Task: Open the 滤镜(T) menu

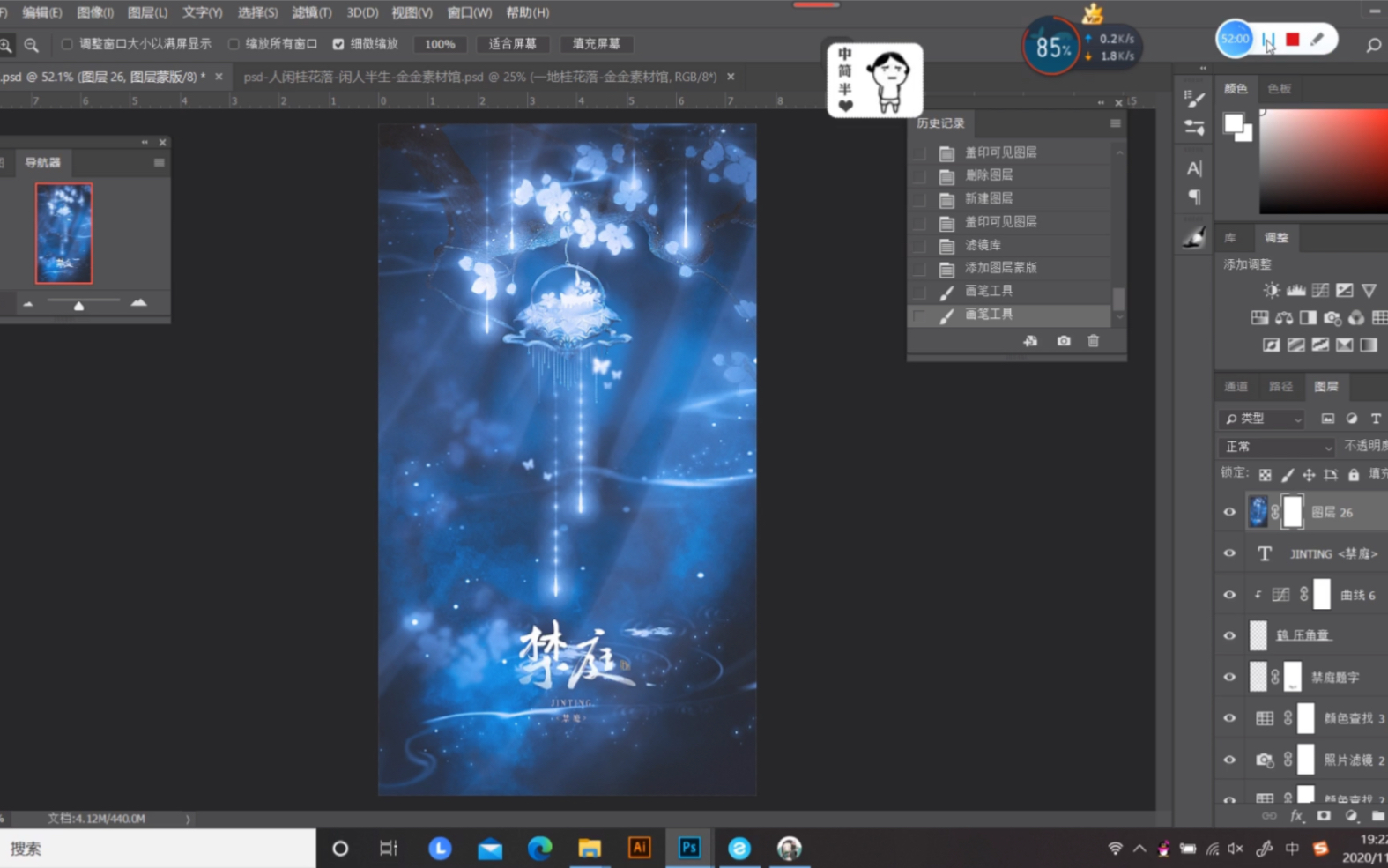Action: coord(312,12)
